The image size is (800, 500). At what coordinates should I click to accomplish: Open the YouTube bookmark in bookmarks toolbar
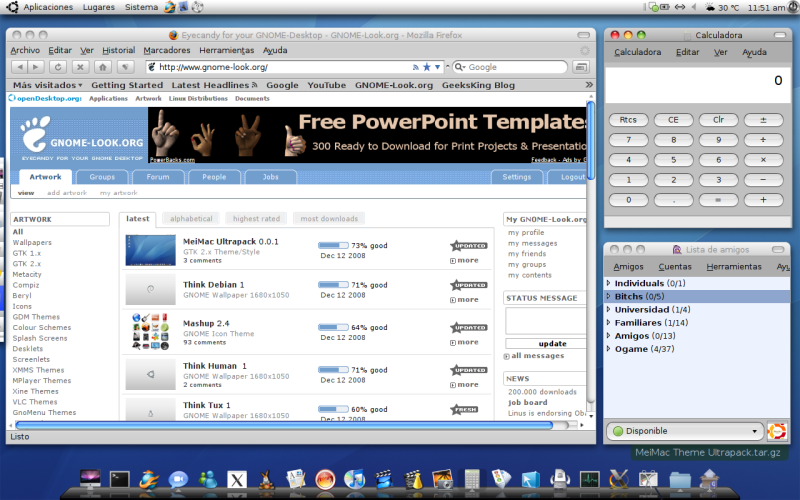327,85
